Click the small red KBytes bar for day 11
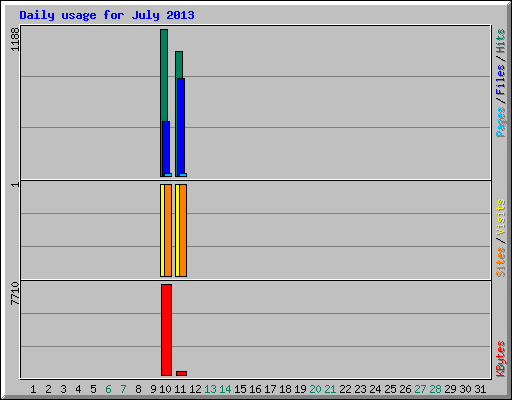This screenshot has width=512, height=400. (181, 373)
